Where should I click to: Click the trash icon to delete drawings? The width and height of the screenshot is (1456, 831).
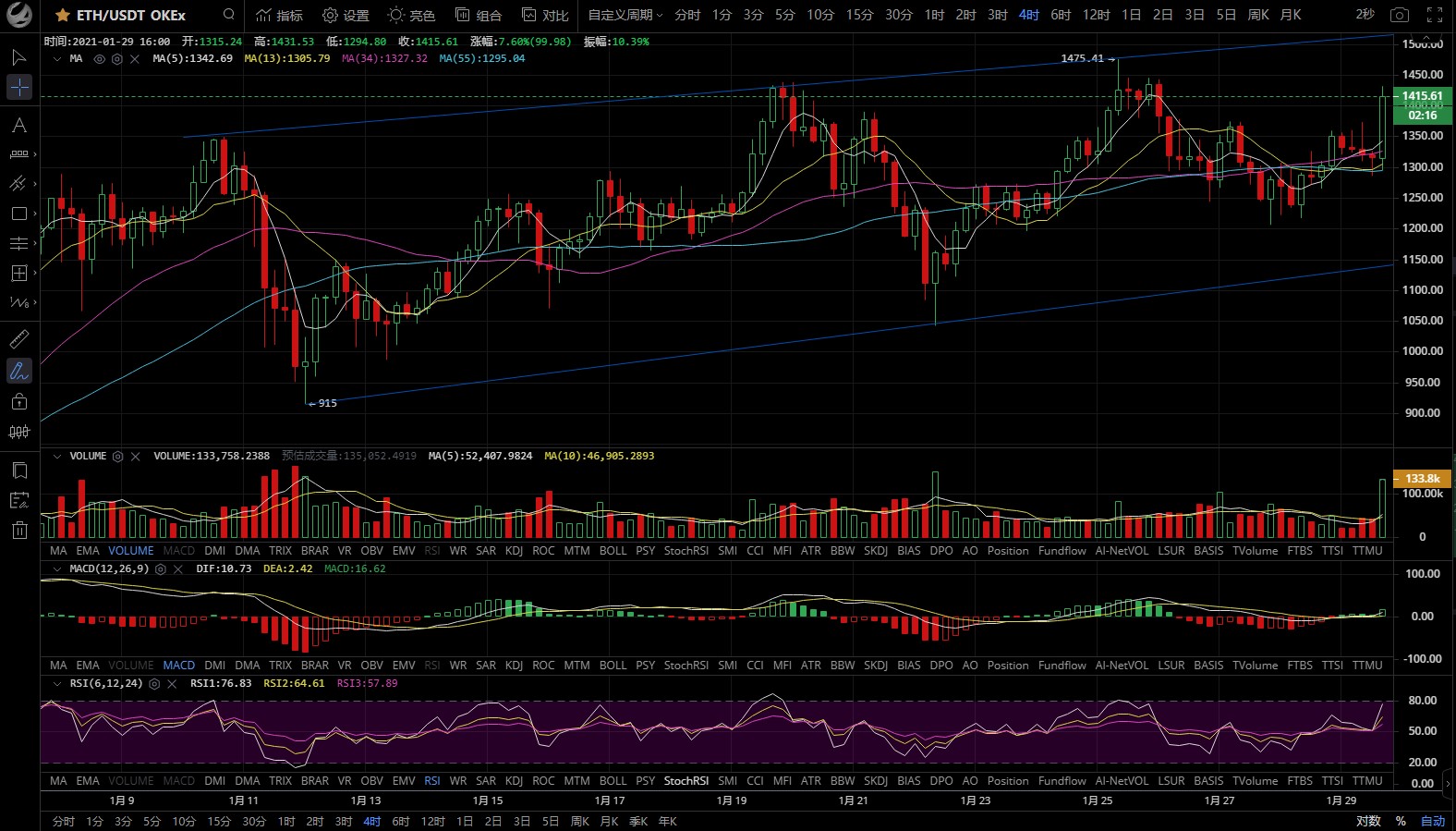tap(19, 530)
